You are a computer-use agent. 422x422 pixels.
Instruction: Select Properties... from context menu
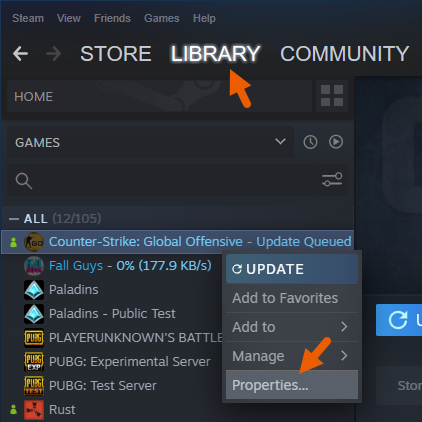coord(292,385)
